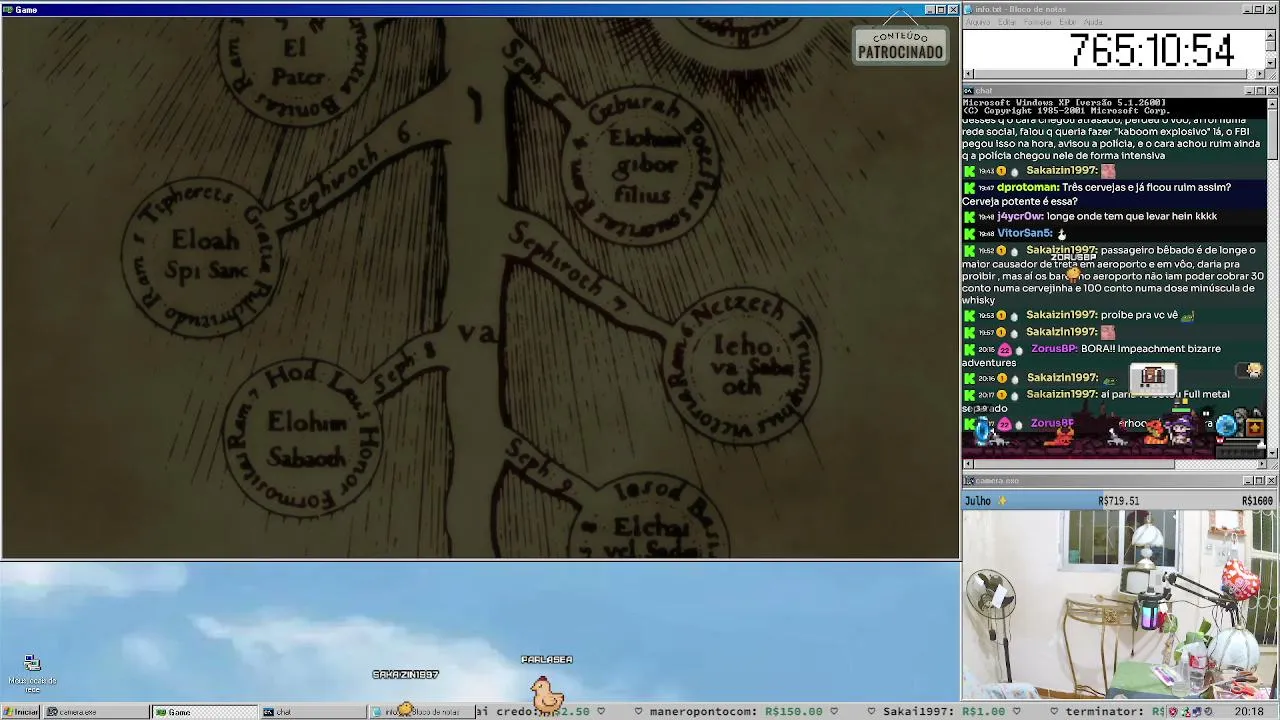Click the Iniciar start button
Viewport: 1280px width, 720px height.
click(20, 712)
